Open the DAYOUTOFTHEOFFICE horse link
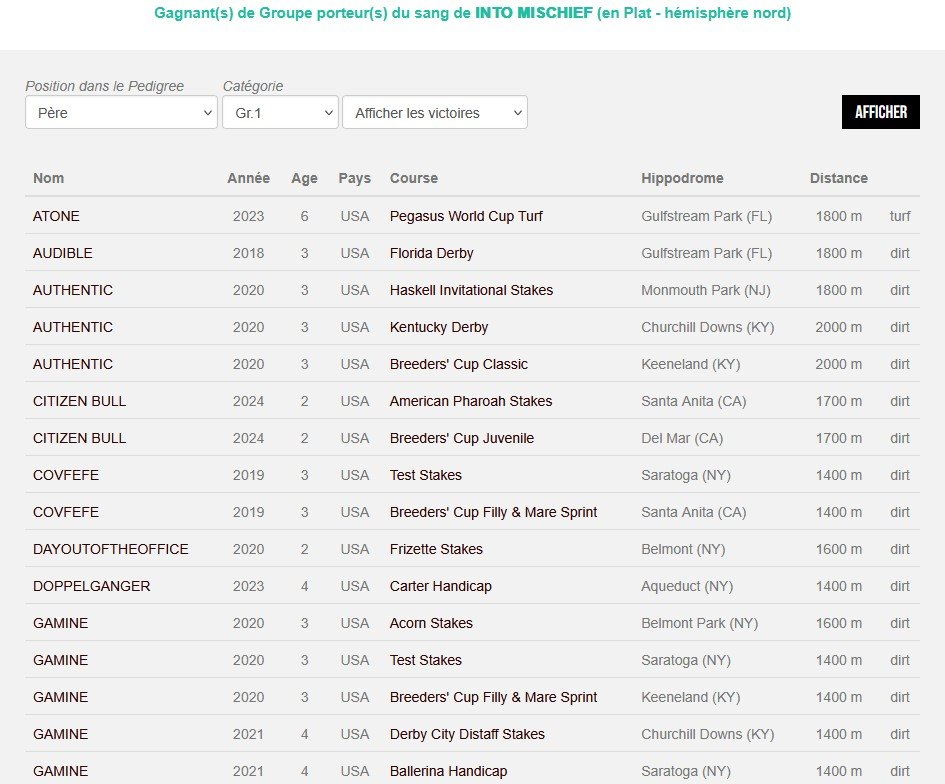Image resolution: width=945 pixels, height=784 pixels. [x=111, y=549]
